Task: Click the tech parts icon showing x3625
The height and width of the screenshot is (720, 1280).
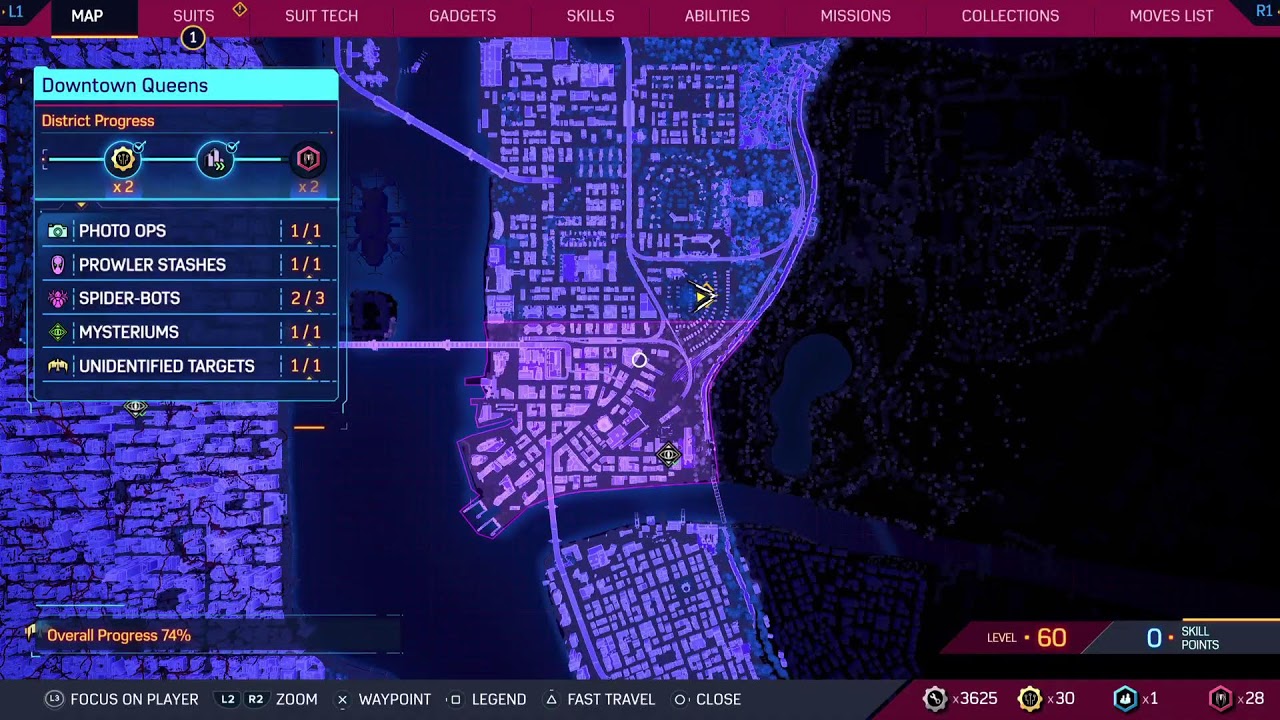Action: (x=934, y=699)
